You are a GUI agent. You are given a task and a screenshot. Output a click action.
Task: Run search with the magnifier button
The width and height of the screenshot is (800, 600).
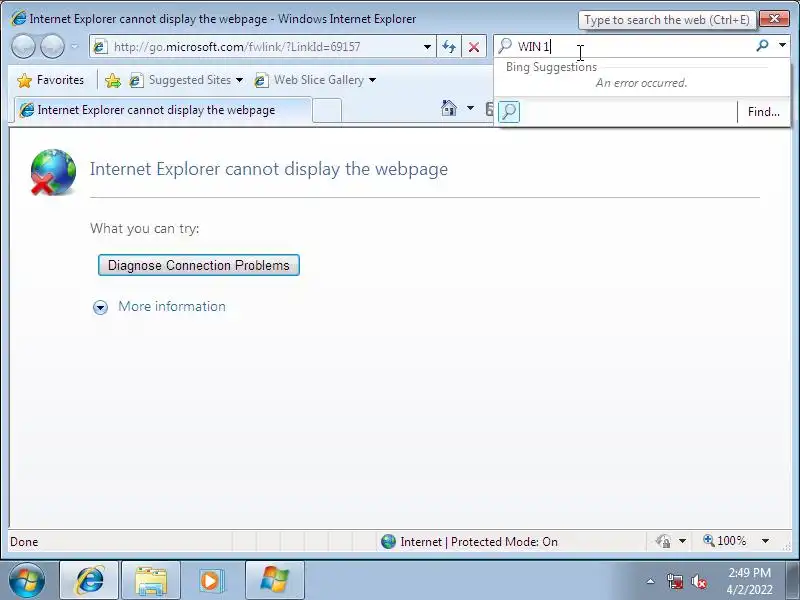point(762,46)
